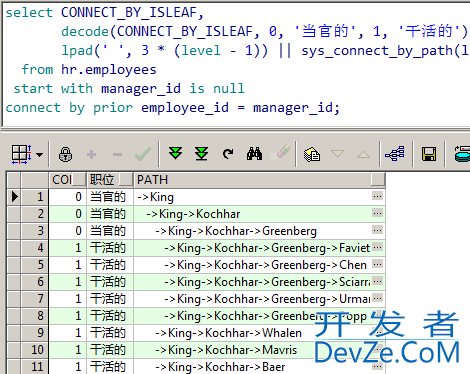Open the grid select mode icon

pos(21,154)
